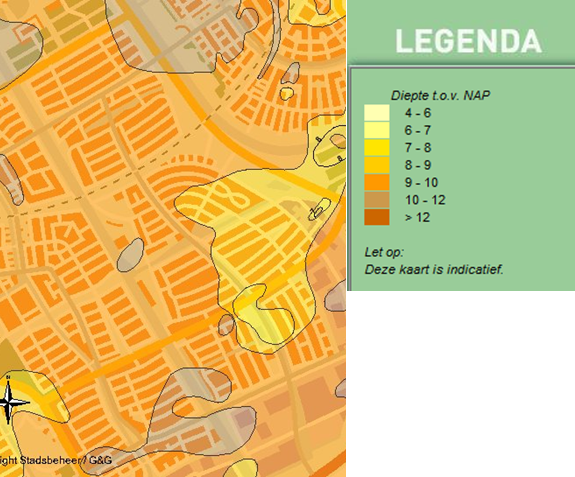Viewport: 575px width, 477px height.
Task: Click the Diepte t.o.v. NAP heading
Action: pyautogui.click(x=440, y=96)
